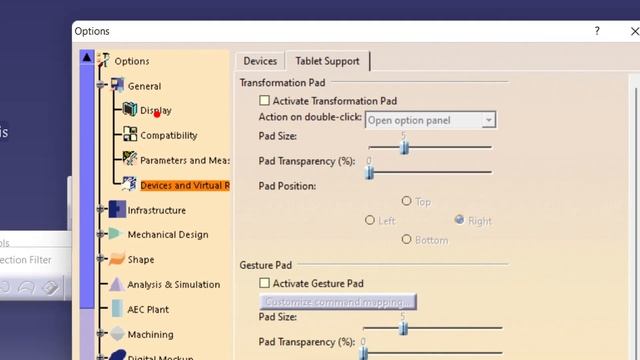Adjust Transformation Pad Size slider handle
Screen dimensions: 640x360
404,147
